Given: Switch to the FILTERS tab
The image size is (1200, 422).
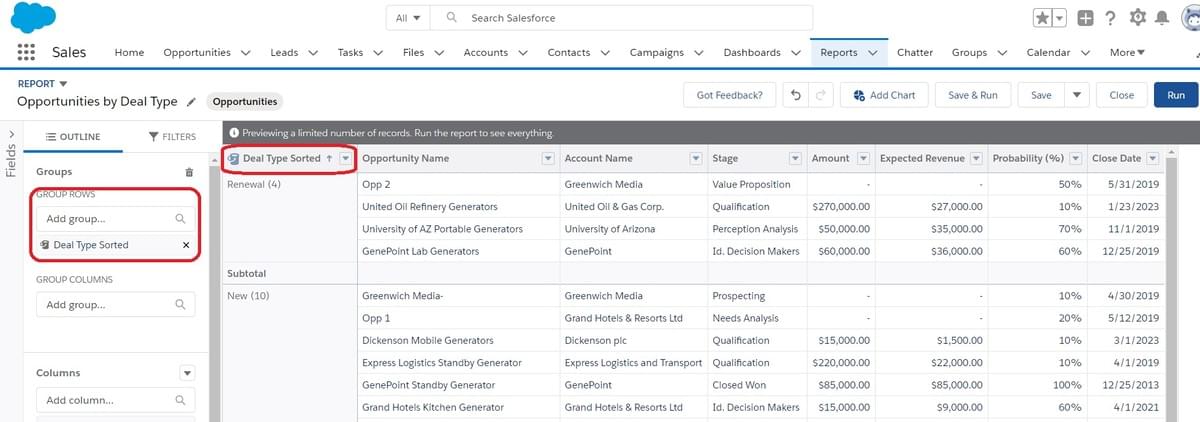Looking at the screenshot, I should click(172, 136).
